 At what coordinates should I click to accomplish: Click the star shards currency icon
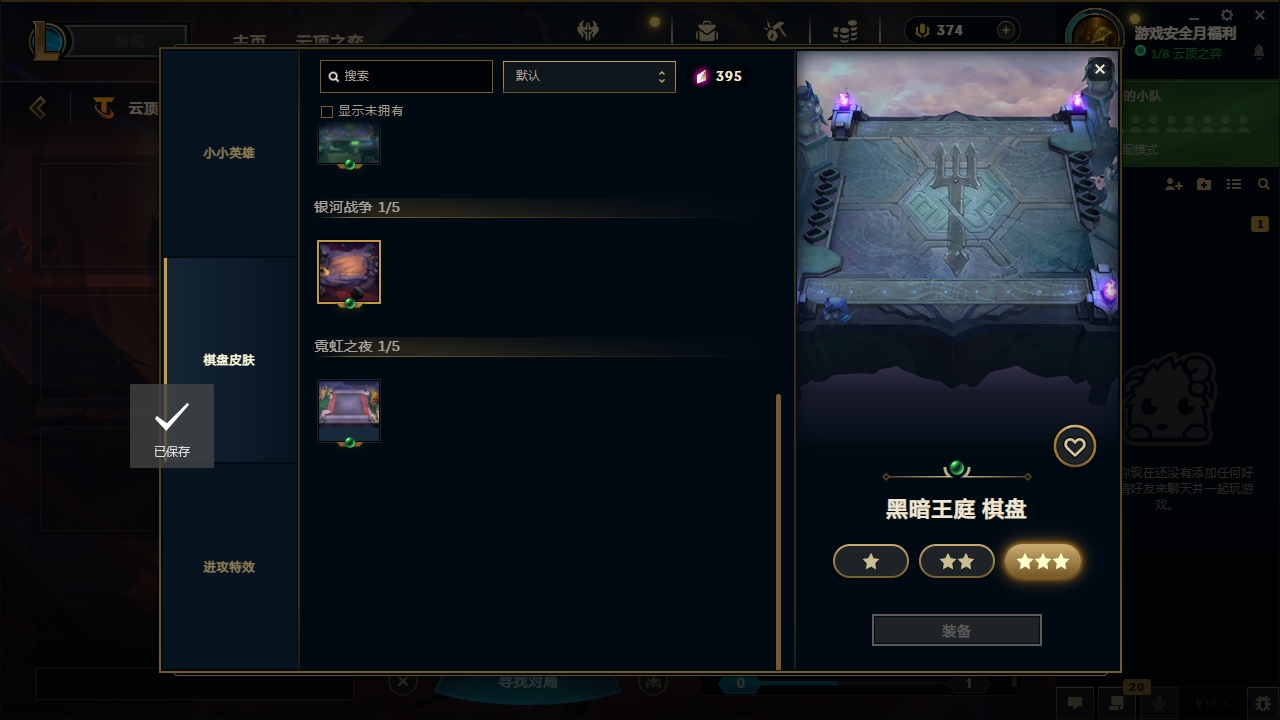[702, 76]
